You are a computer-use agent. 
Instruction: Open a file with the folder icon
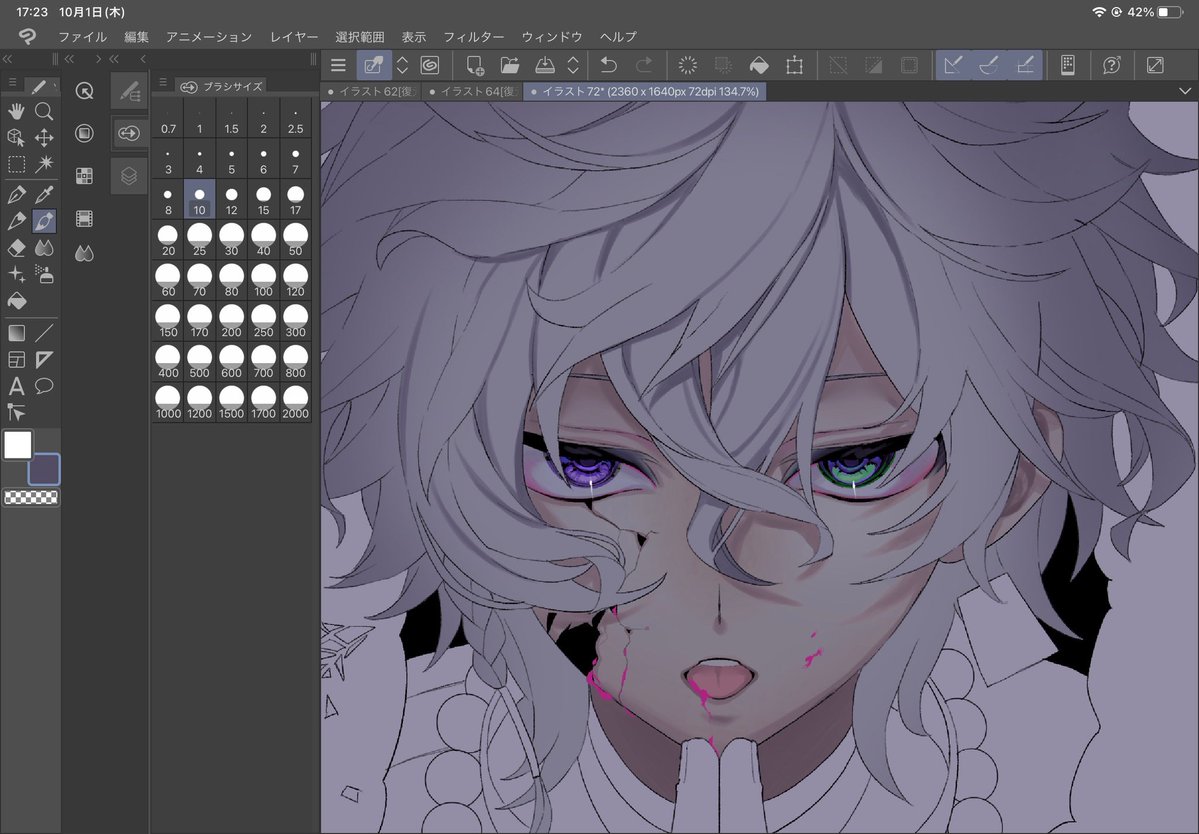coord(509,65)
